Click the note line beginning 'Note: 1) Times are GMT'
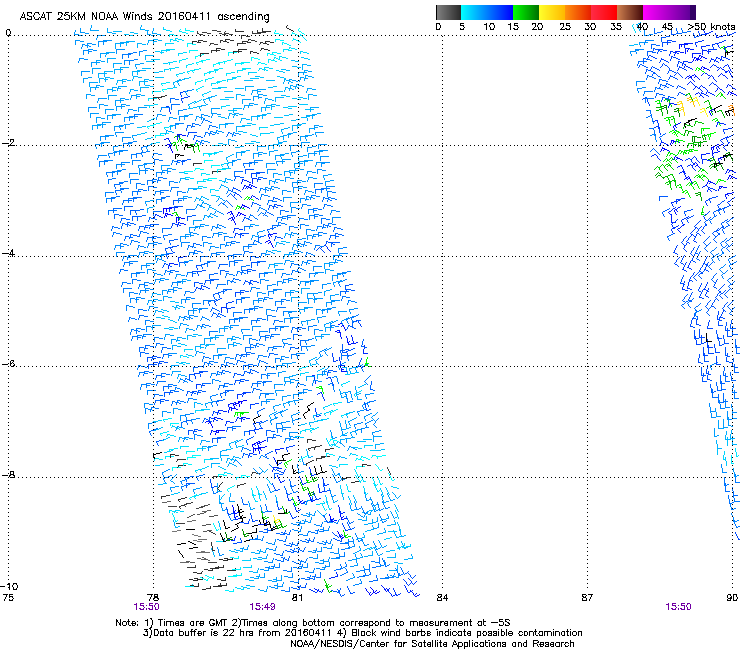Screen dimensions: 740x650 [313, 623]
